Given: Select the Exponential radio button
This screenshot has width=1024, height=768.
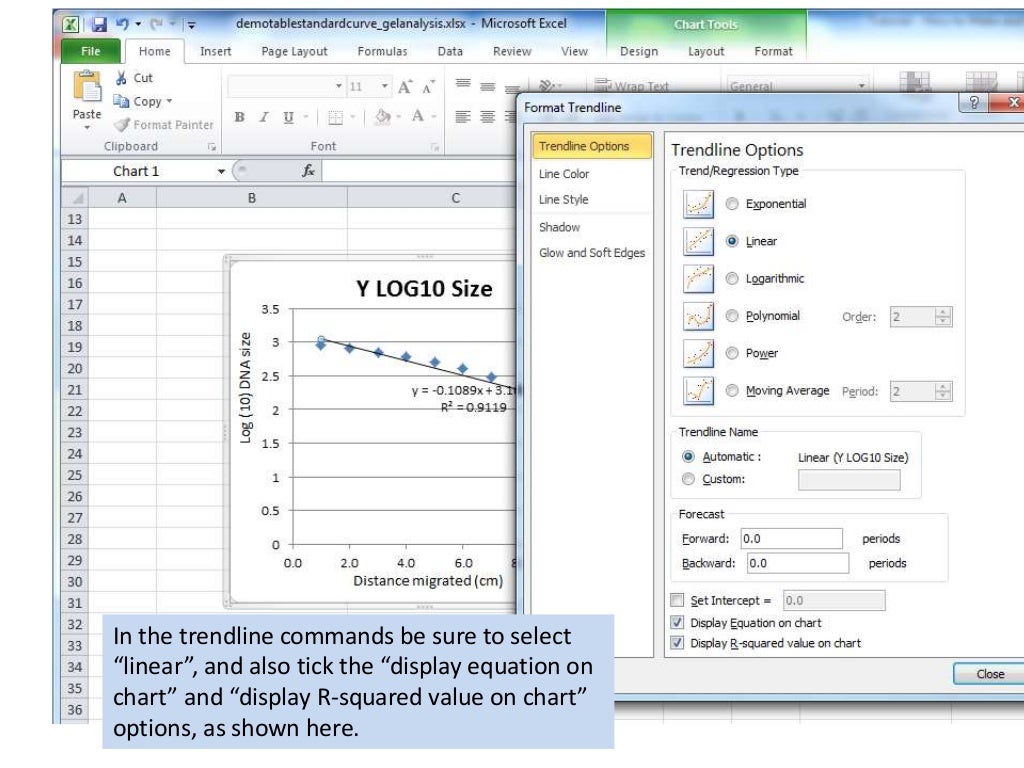Looking at the screenshot, I should pos(732,204).
